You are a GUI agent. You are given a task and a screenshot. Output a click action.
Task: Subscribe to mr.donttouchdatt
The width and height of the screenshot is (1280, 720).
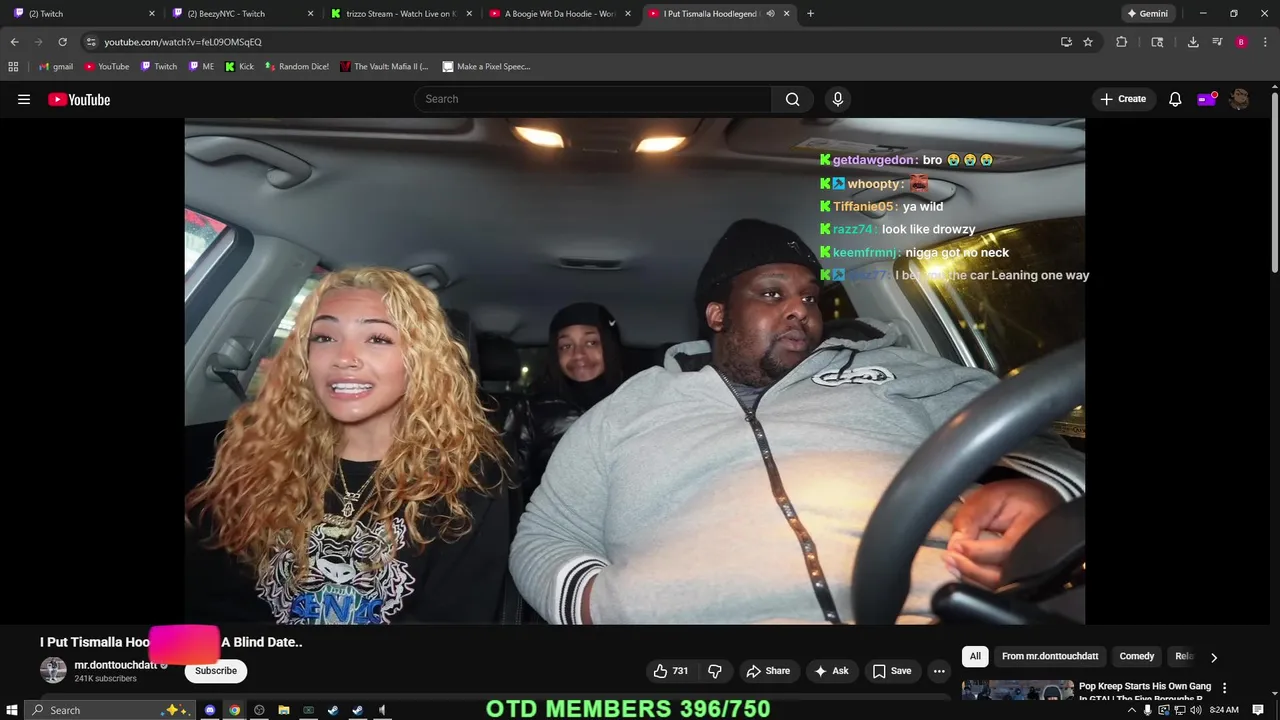click(x=216, y=671)
